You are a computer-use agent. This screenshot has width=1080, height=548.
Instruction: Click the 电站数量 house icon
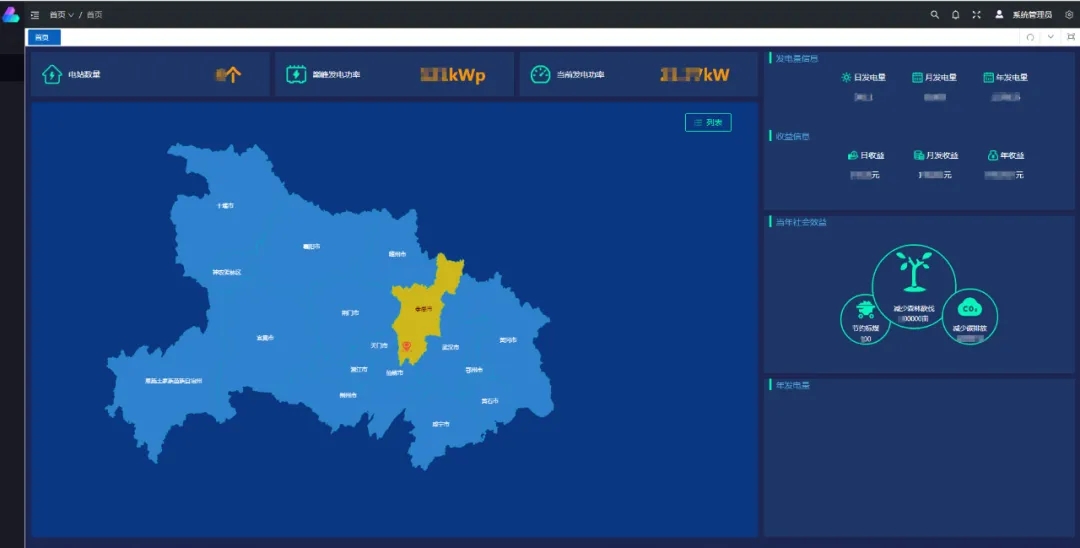(x=52, y=75)
